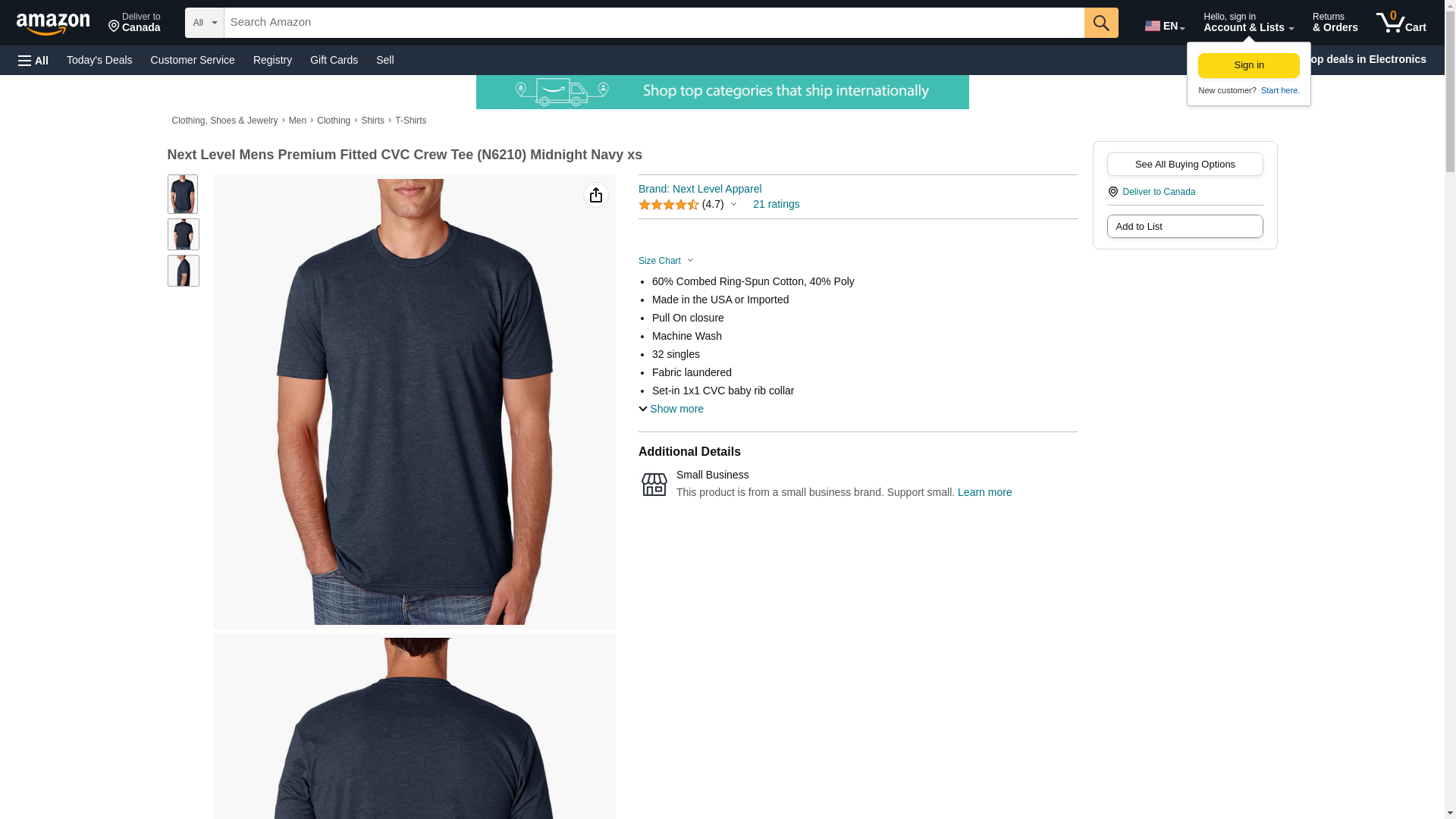The height and width of the screenshot is (819, 1456).
Task: Open the search category All dropdown
Action: click(205, 23)
